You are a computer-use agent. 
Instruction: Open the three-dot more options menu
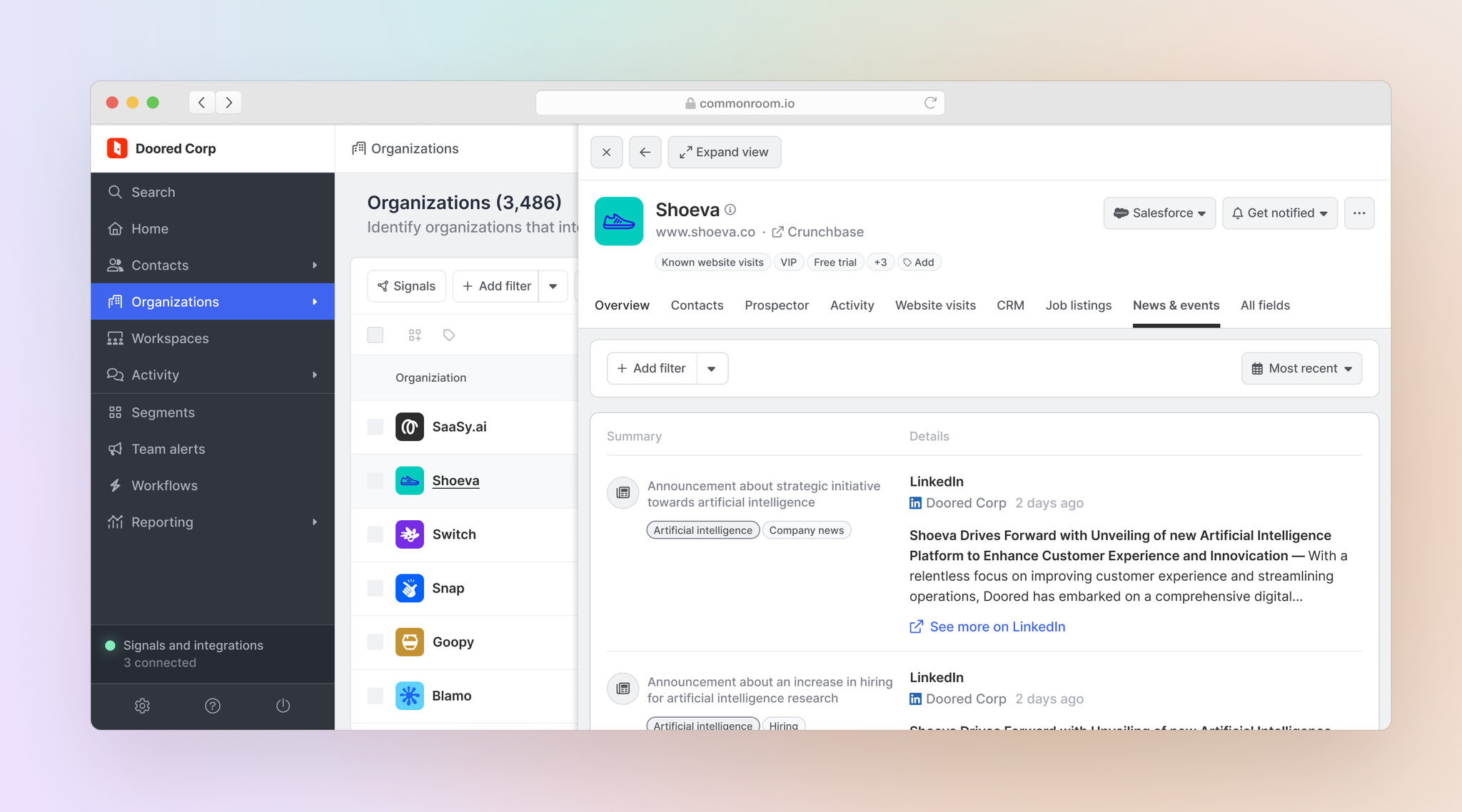1358,213
